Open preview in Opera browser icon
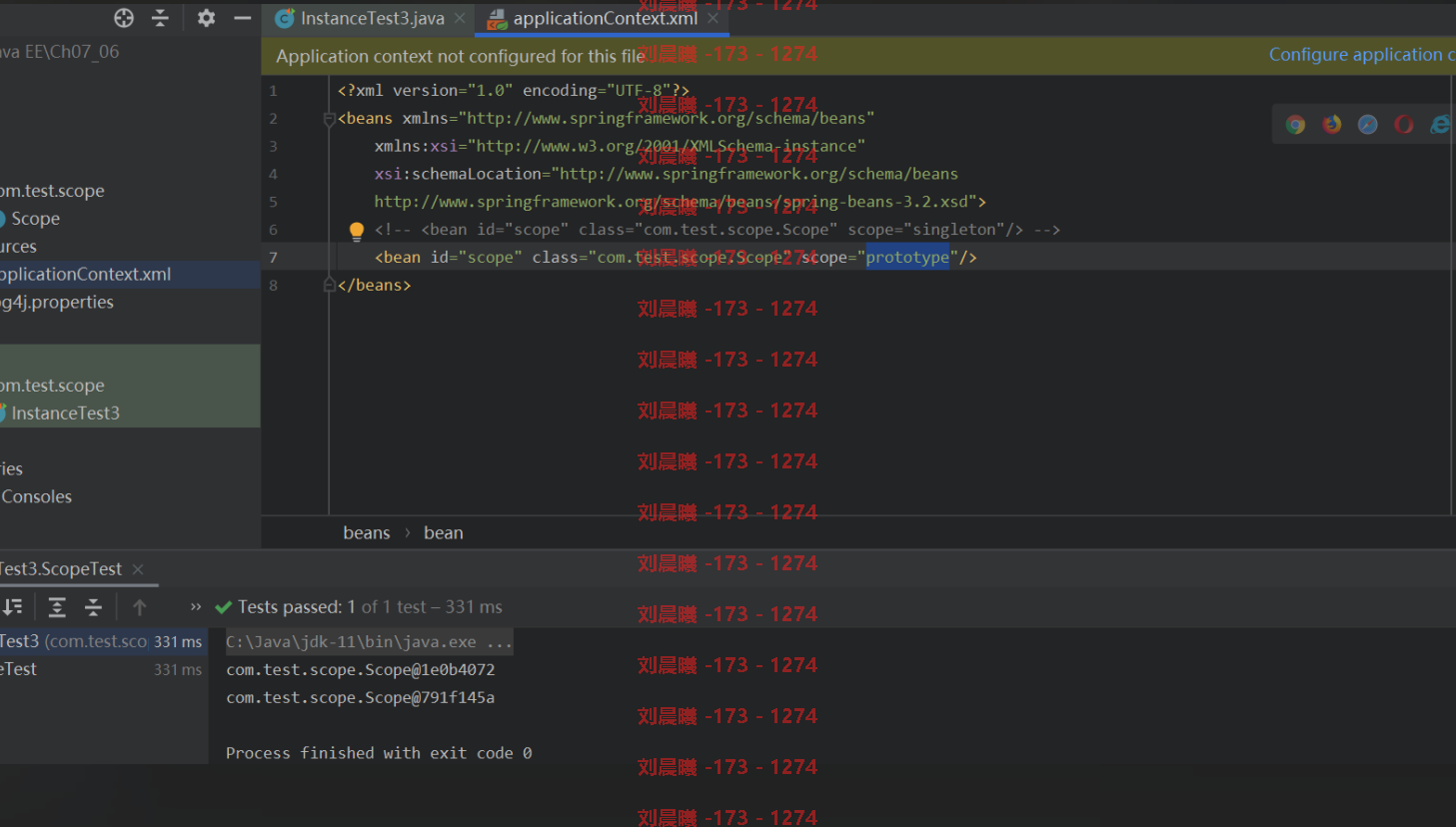 point(1404,125)
